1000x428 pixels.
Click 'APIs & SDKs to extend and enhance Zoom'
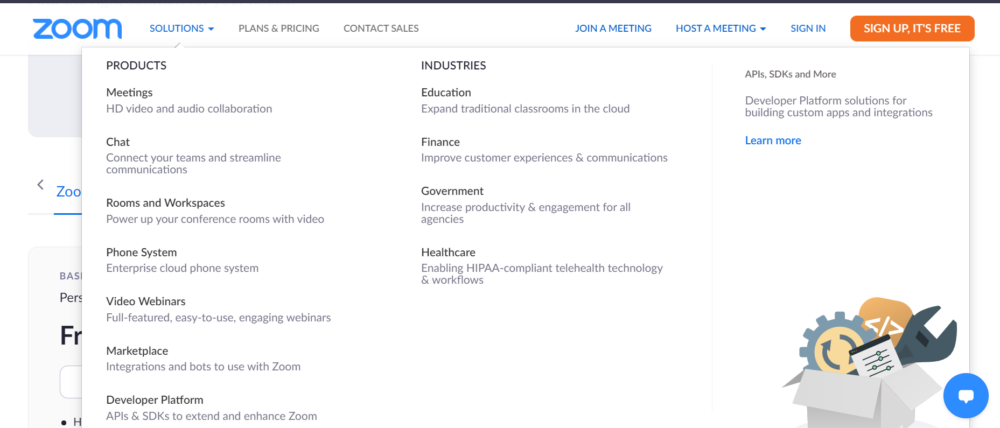(x=211, y=416)
